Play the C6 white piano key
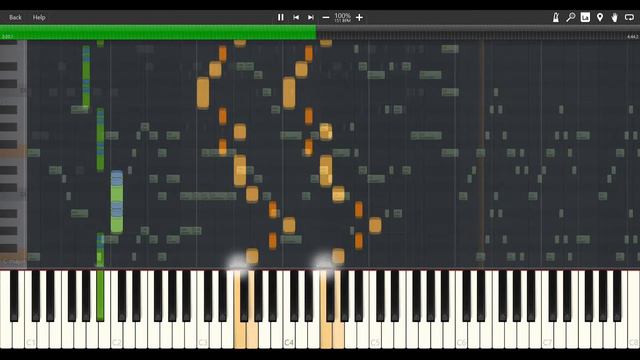The width and height of the screenshot is (640, 360). (461, 335)
